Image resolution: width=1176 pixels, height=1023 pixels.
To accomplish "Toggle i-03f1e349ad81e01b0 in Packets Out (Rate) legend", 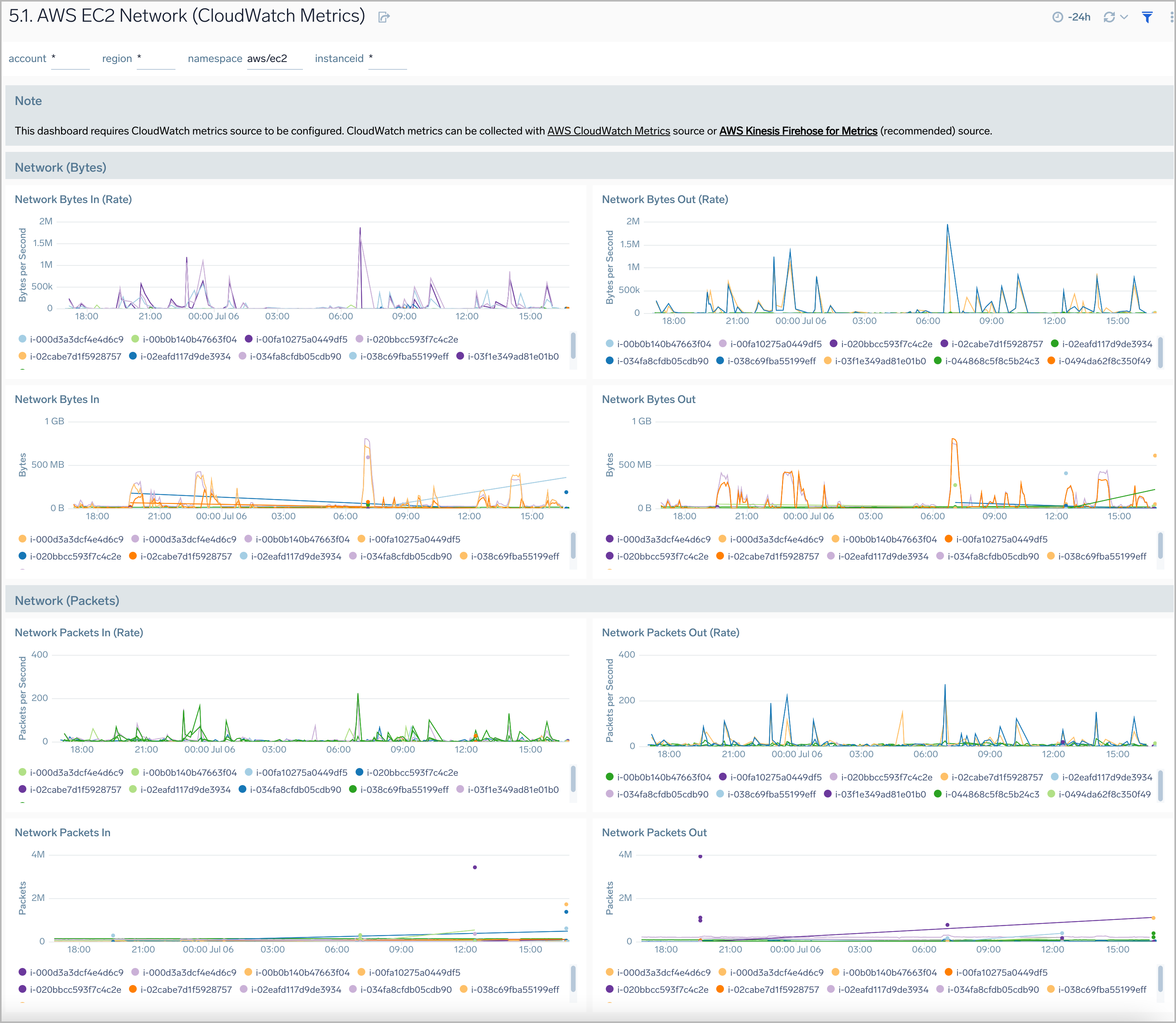I will [x=875, y=794].
